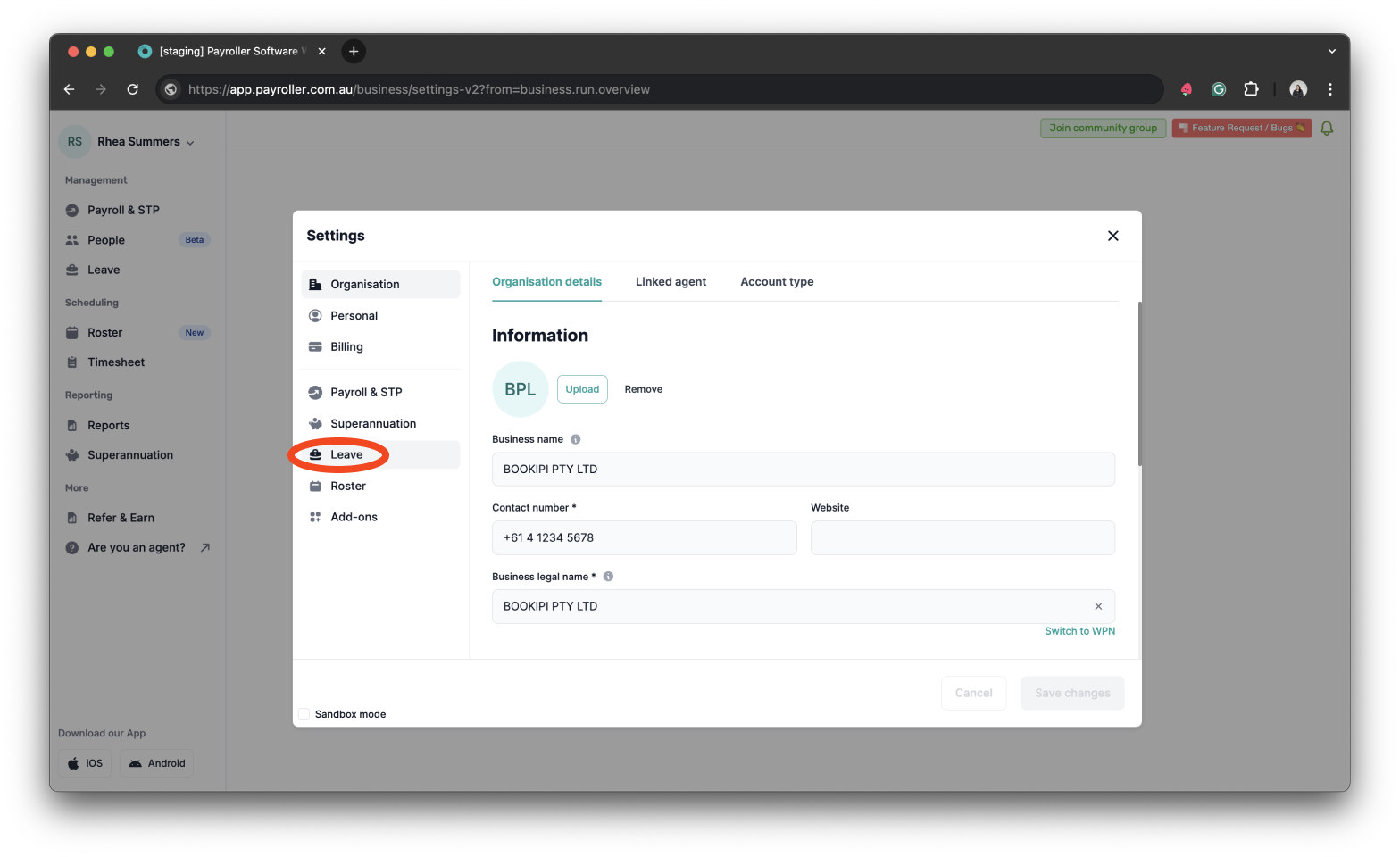The image size is (1400, 857).
Task: Open Timesheet page
Action: [x=116, y=362]
